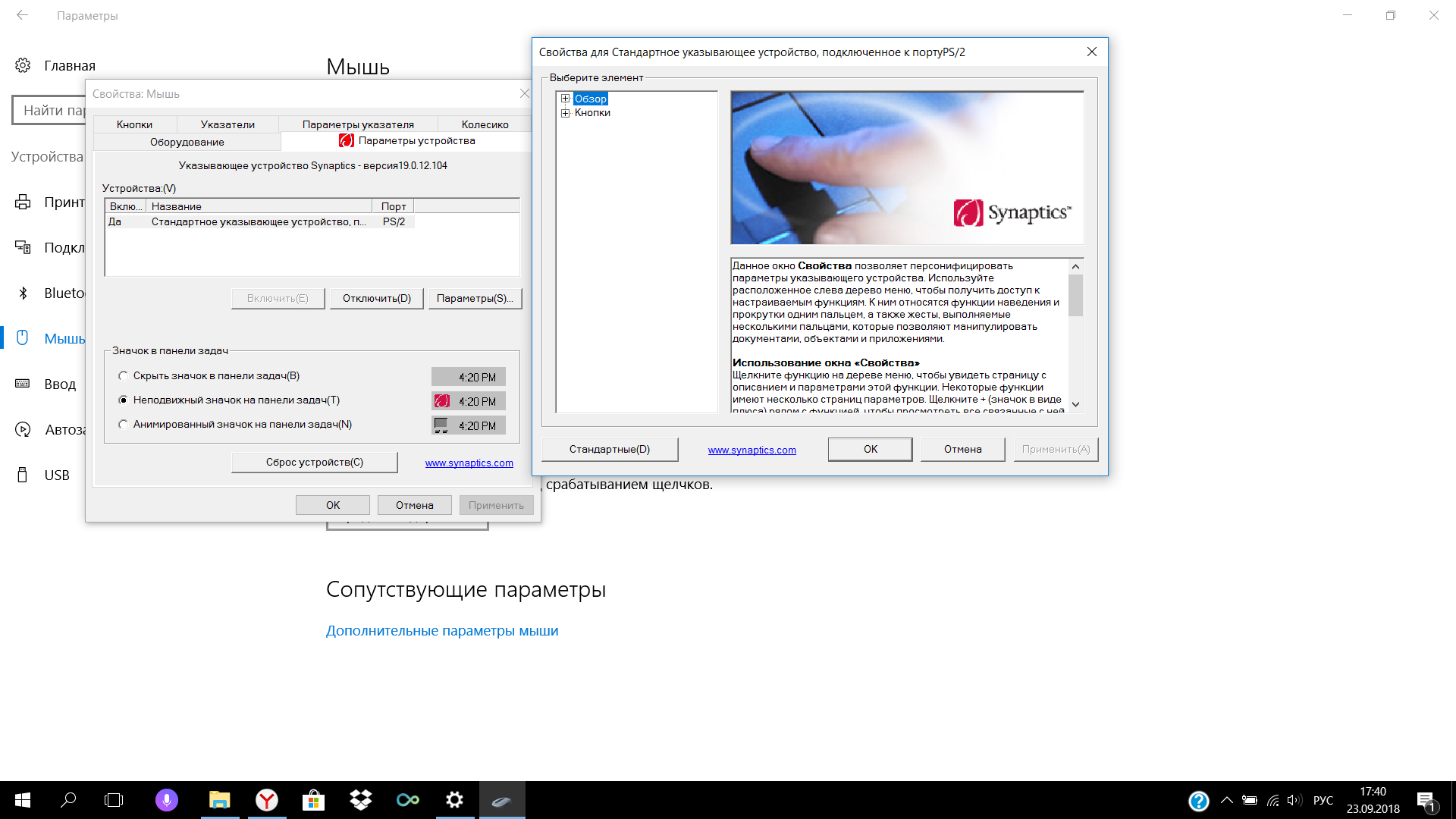Viewport: 1456px width, 819px height.
Task: Go back with the Settings back arrow
Action: pyautogui.click(x=23, y=15)
